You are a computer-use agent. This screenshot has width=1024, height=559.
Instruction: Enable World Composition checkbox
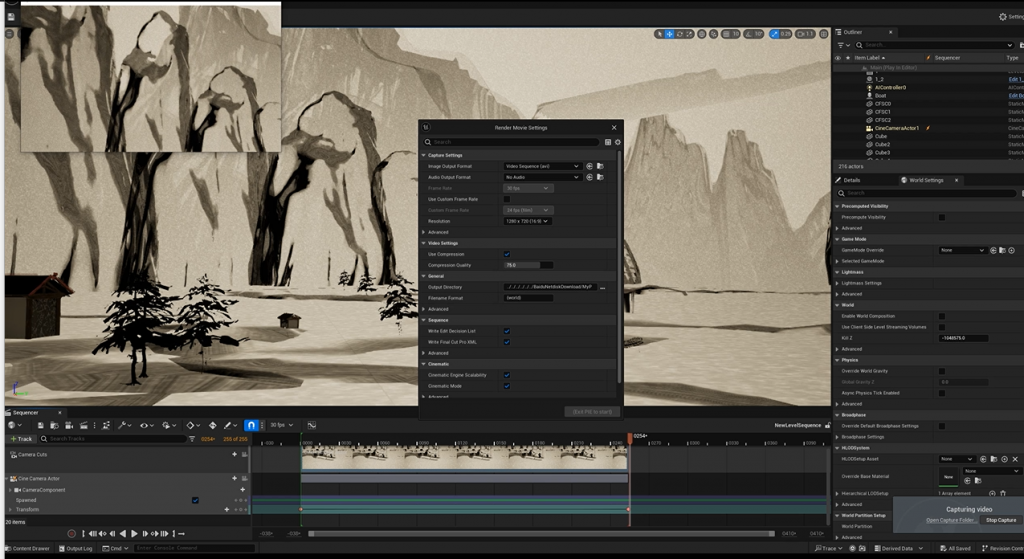pos(942,316)
